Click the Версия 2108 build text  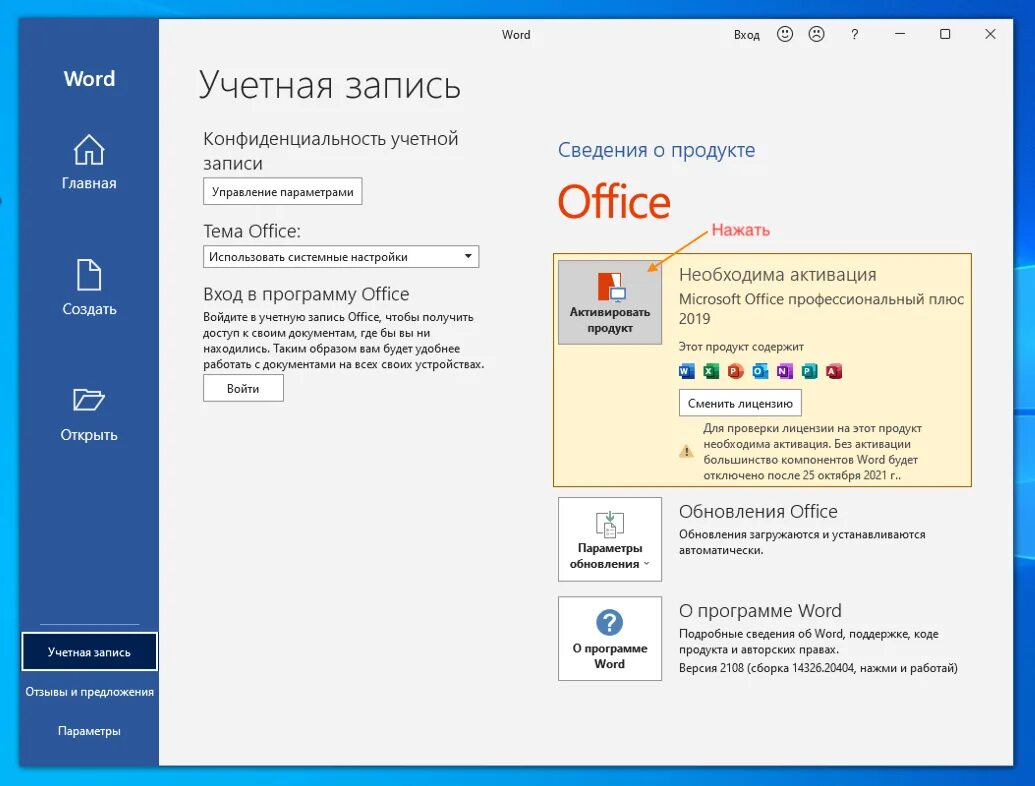[818, 668]
